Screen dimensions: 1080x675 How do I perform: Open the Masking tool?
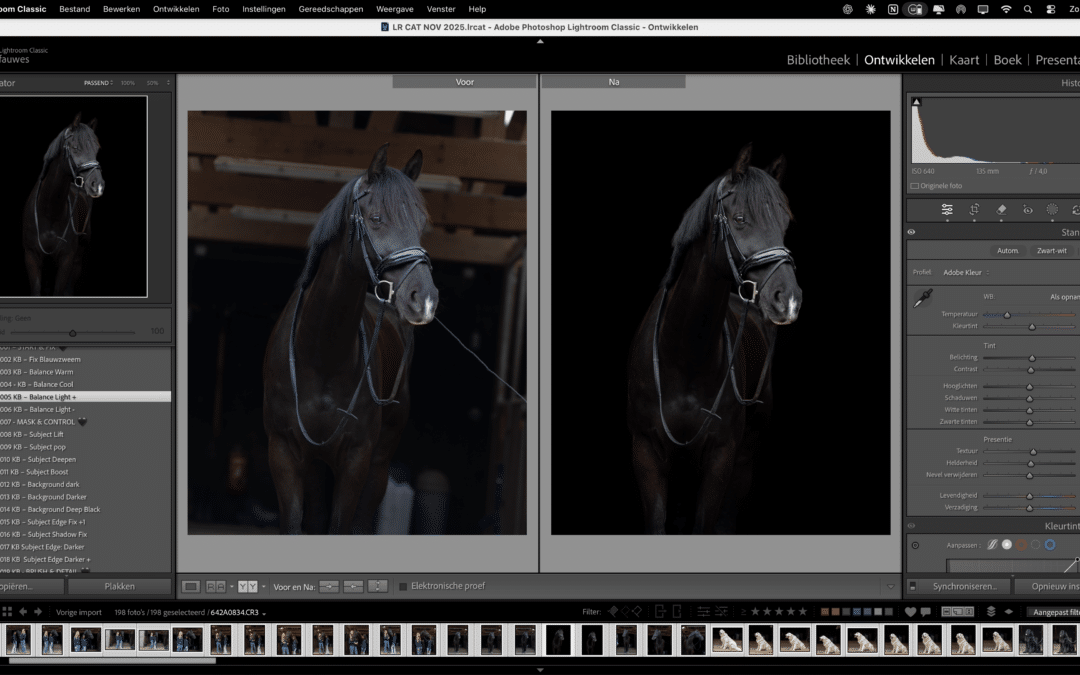(x=1052, y=210)
